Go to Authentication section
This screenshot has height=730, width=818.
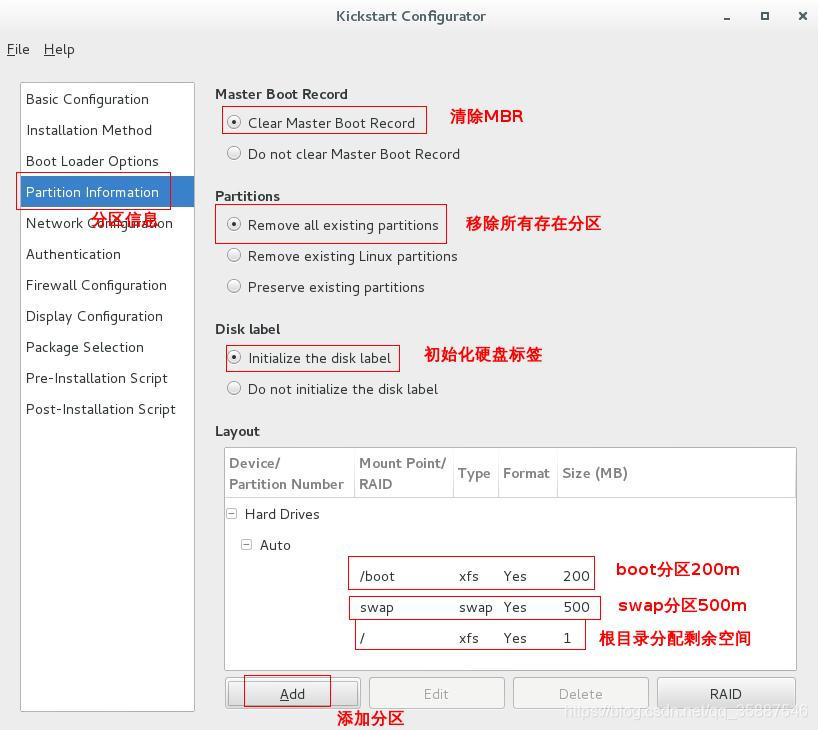tap(107, 254)
